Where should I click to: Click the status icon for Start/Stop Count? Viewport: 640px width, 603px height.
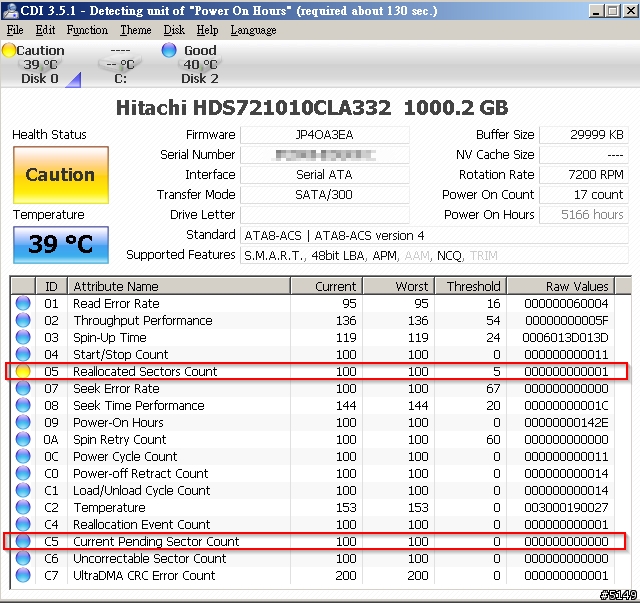pyautogui.click(x=23, y=354)
